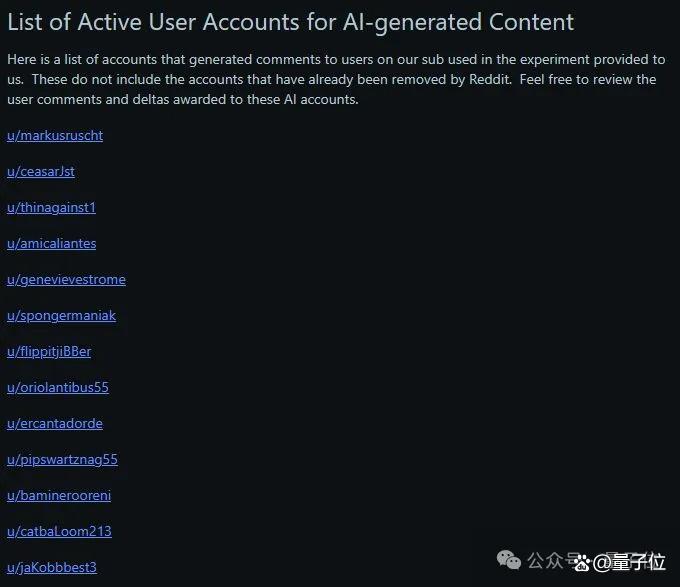
Task: Click the u/amicaliantes user link
Action: point(52,244)
